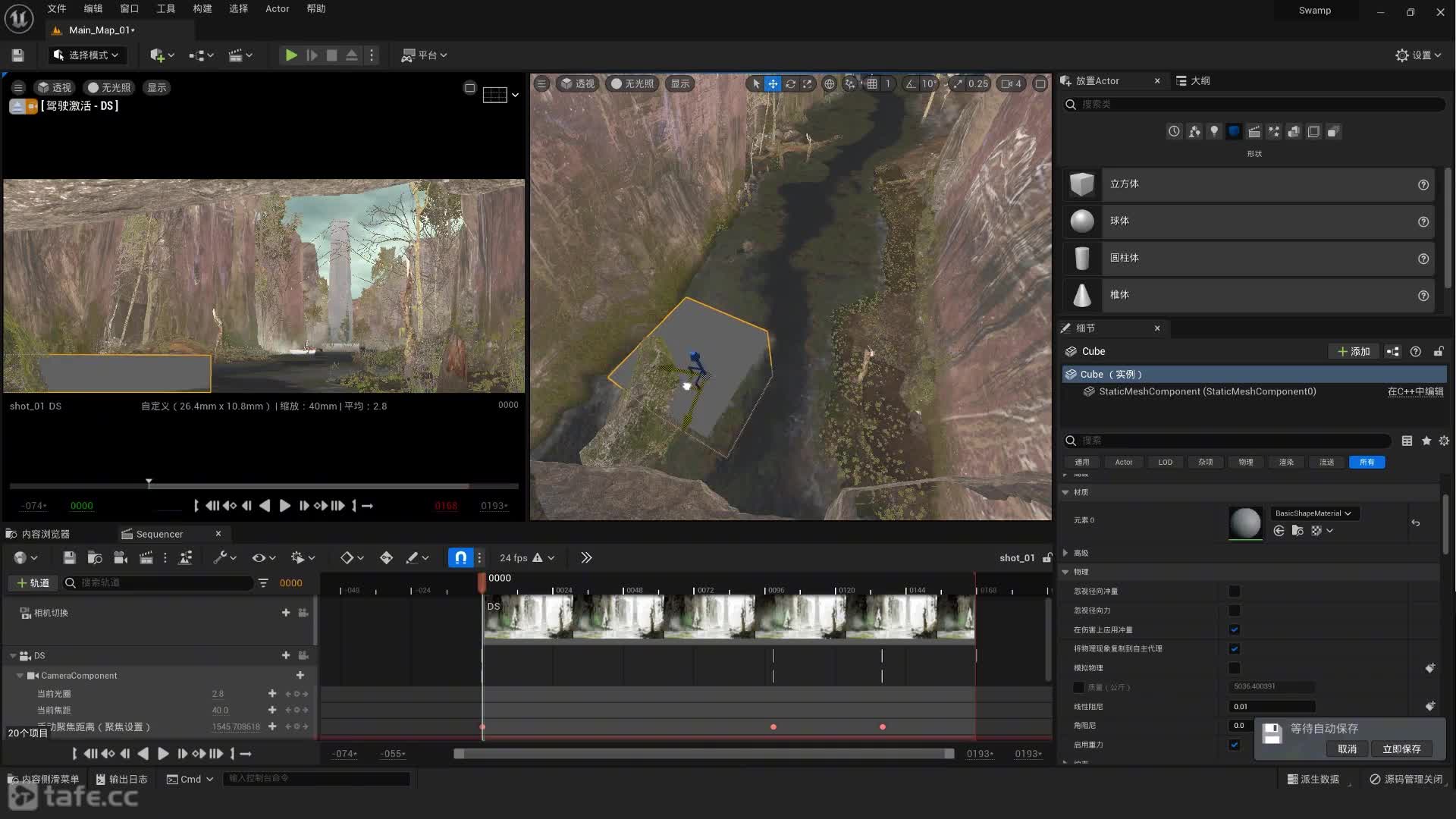The width and height of the screenshot is (1456, 819).
Task: Click the 立即保存 button
Action: pyautogui.click(x=1401, y=749)
